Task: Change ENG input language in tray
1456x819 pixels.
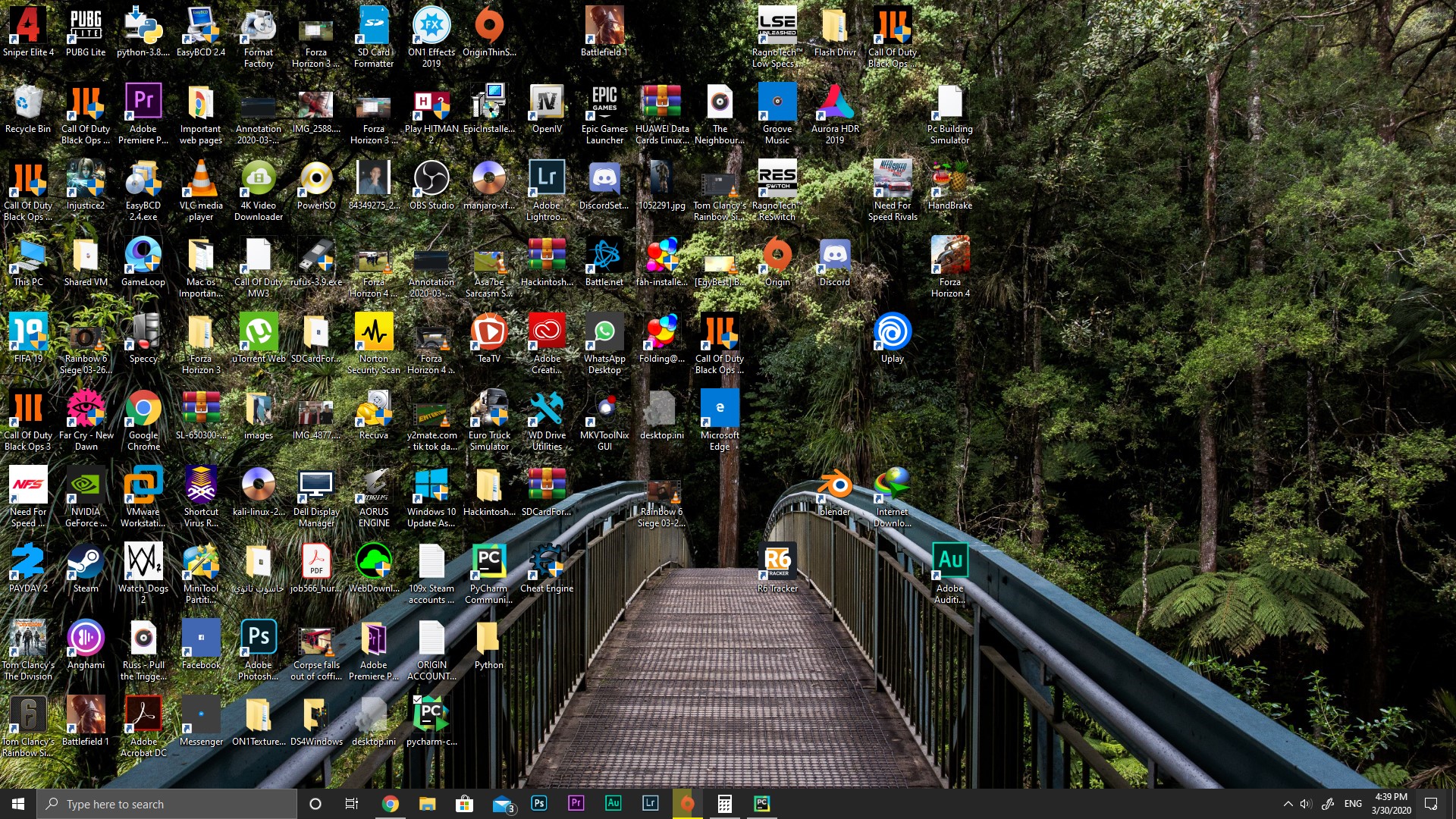Action: [x=1353, y=804]
